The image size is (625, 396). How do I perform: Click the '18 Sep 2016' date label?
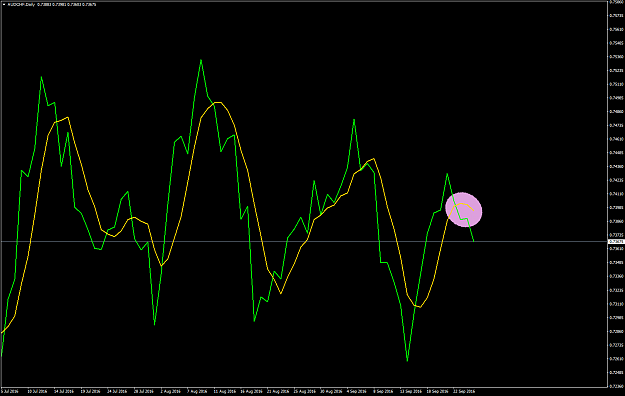[x=438, y=392]
